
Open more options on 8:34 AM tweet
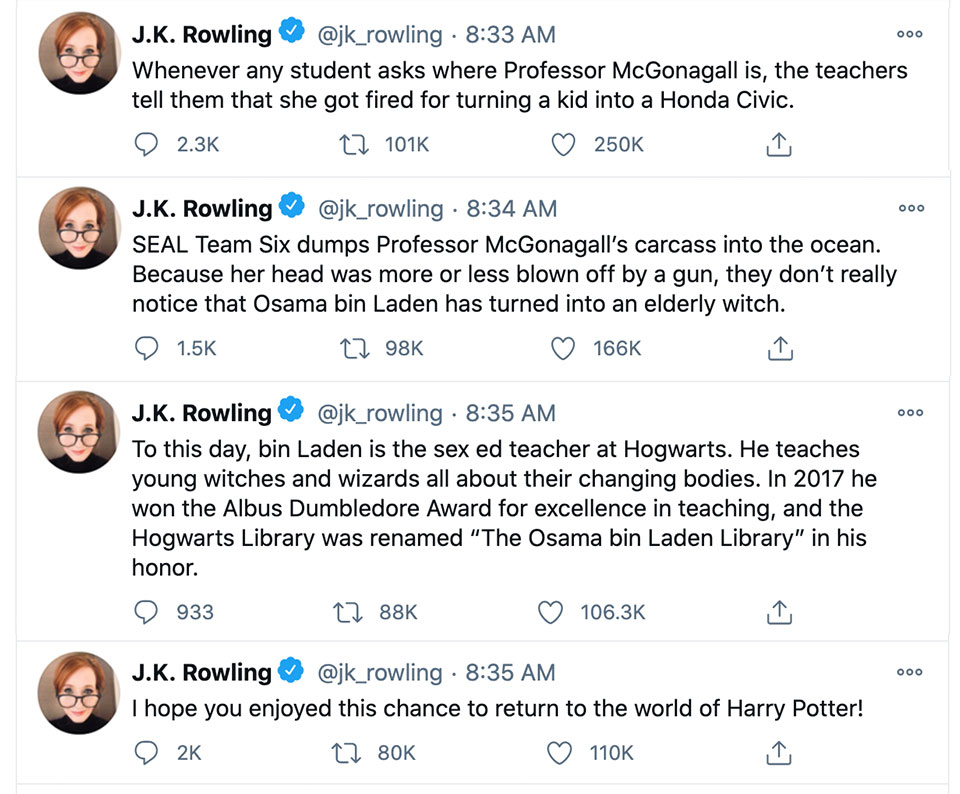pos(909,208)
